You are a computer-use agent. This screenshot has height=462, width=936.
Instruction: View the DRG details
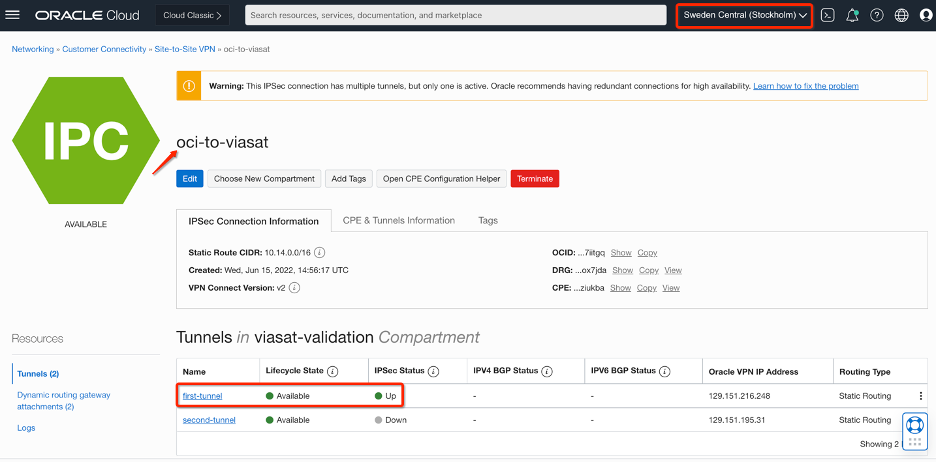click(673, 270)
